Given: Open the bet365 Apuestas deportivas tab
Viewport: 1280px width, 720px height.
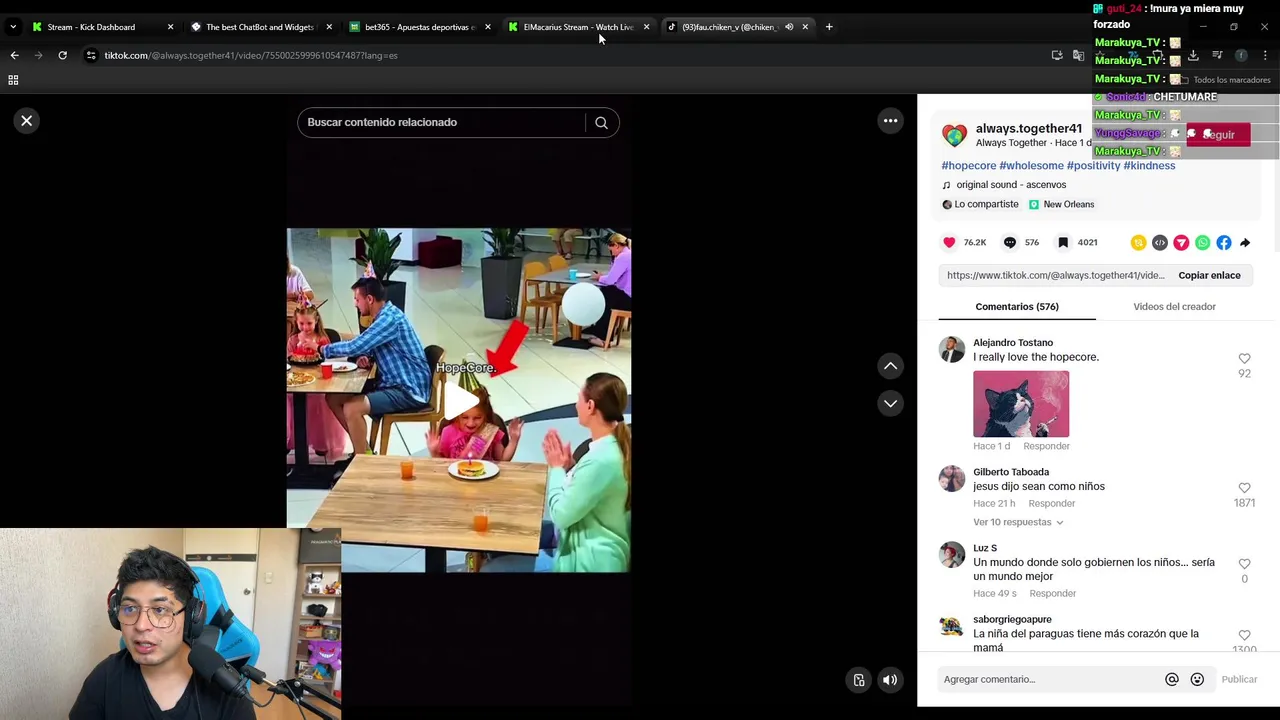Looking at the screenshot, I should point(419,27).
